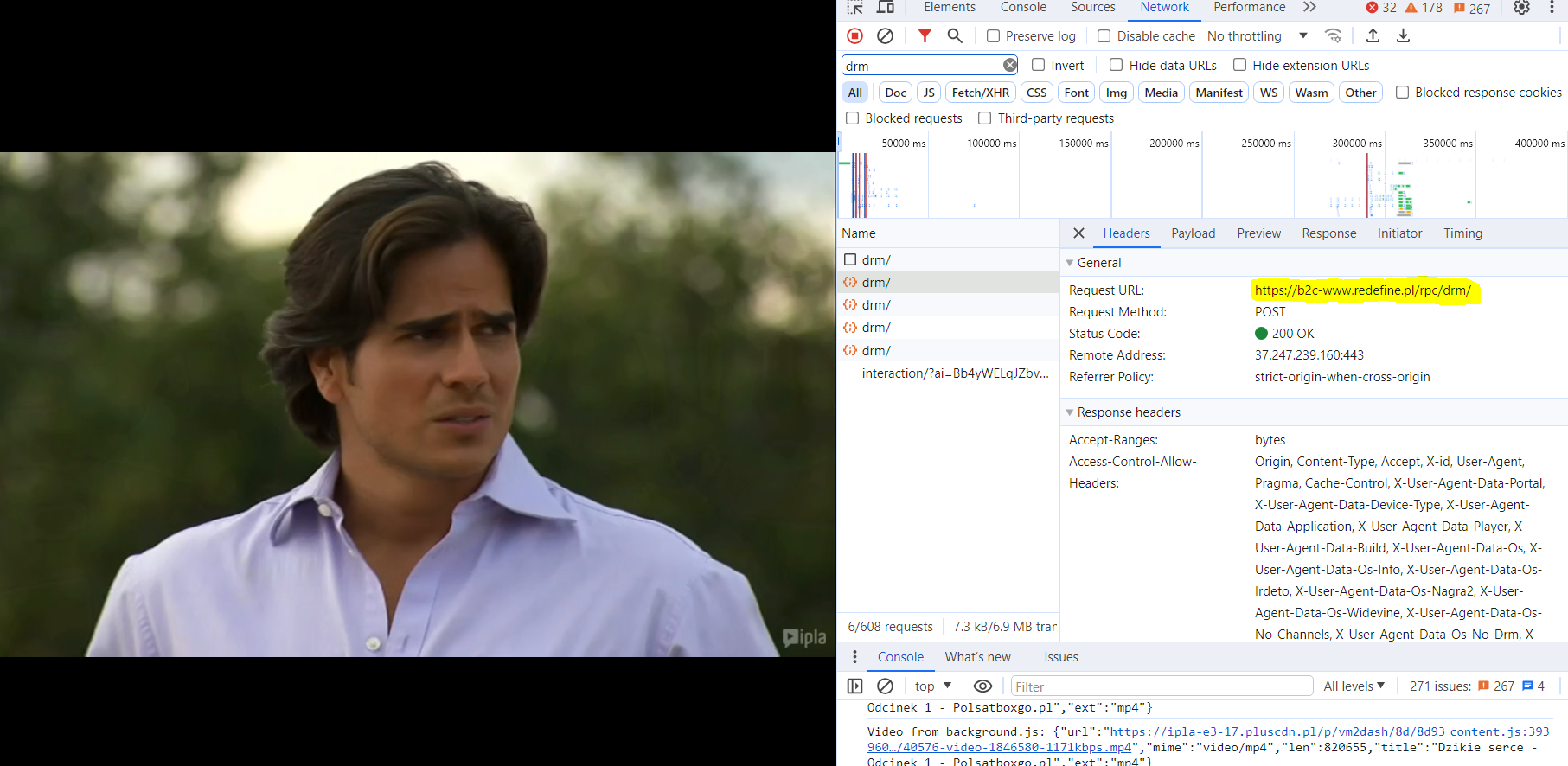Open network search magnifier
Screen dimensions: 1568x766
955,35
